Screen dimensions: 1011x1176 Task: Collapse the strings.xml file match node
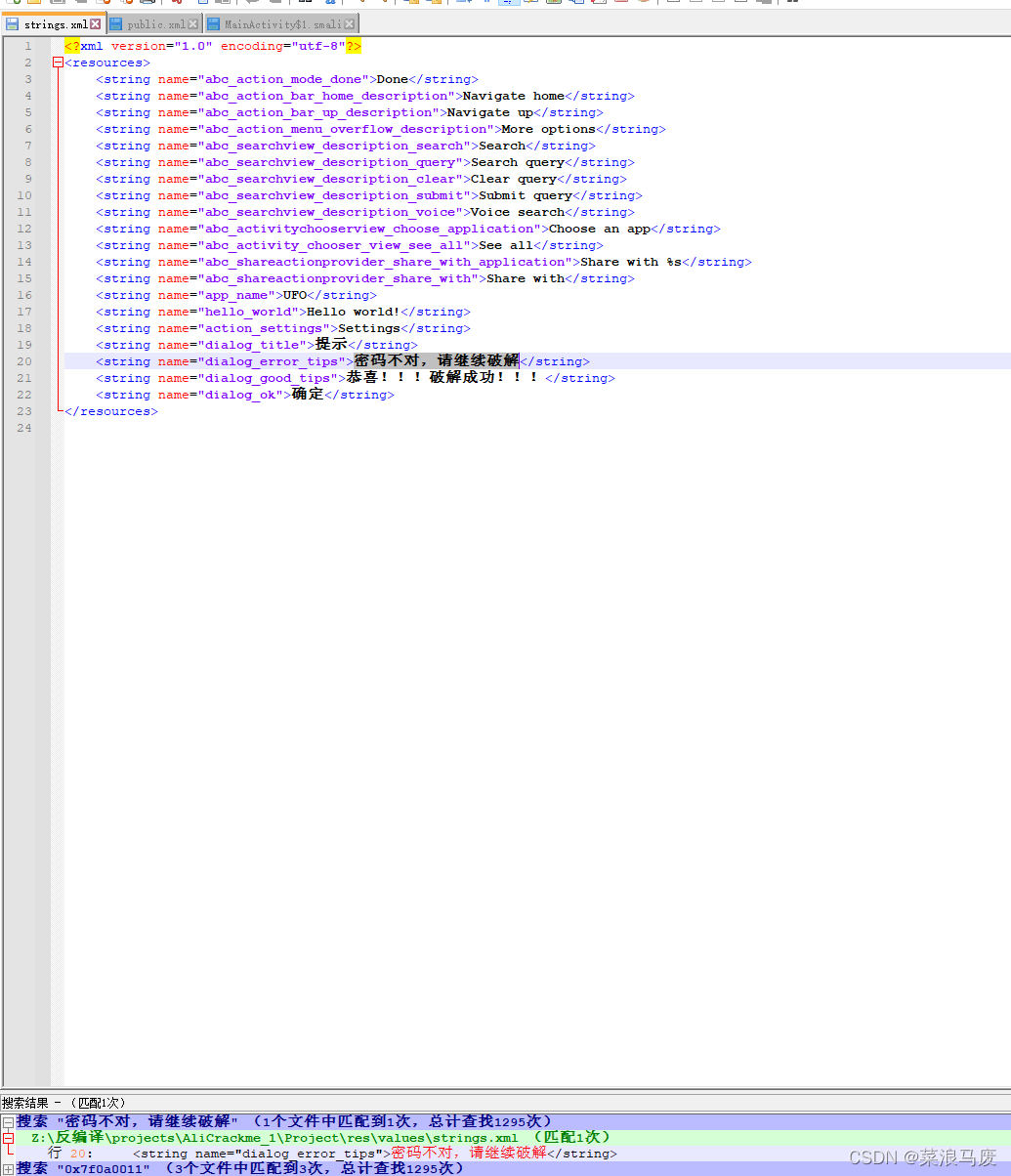coord(8,1138)
